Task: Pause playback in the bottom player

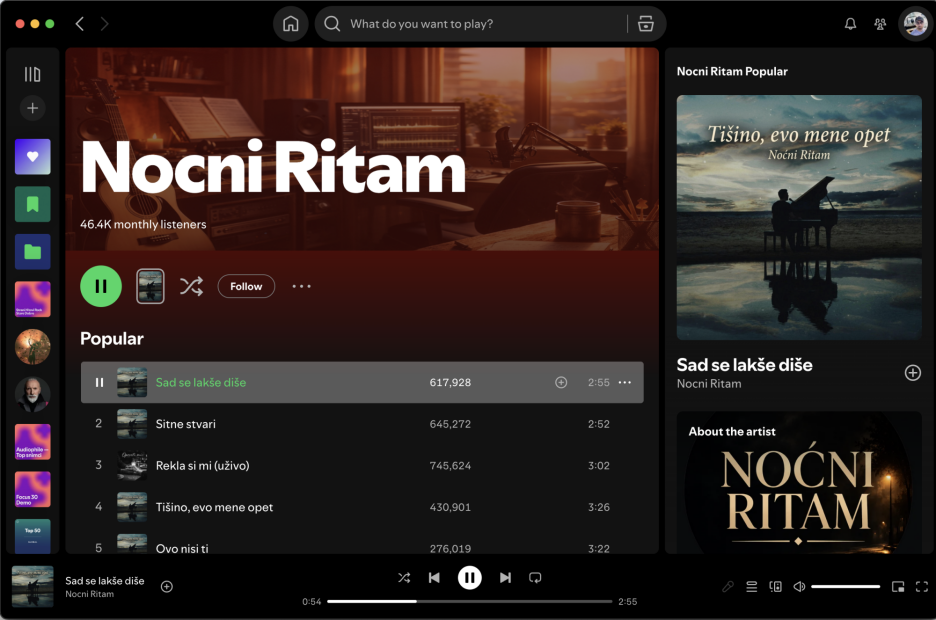Action: click(469, 578)
